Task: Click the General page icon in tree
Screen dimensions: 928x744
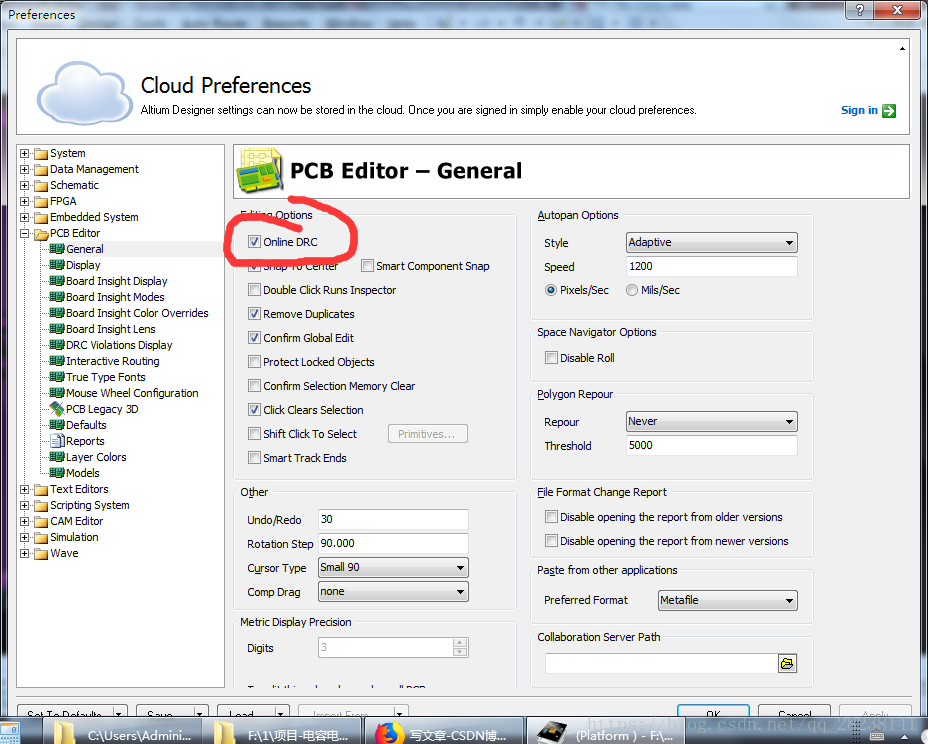Action: [57, 249]
